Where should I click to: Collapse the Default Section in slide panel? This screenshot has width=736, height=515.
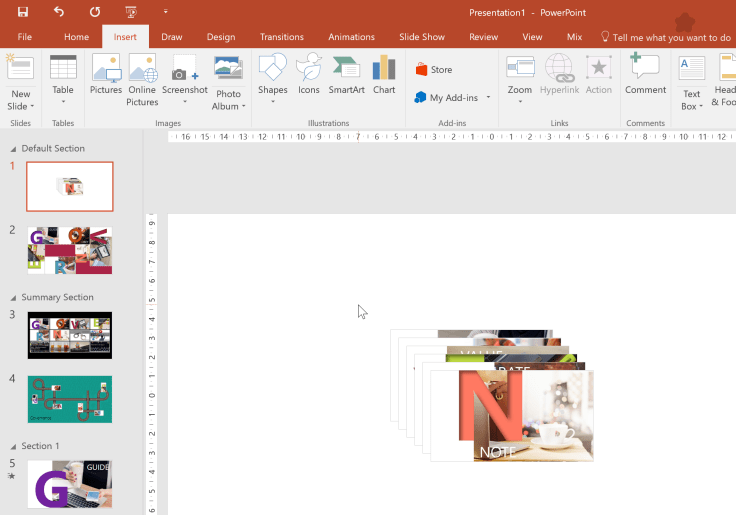pyautogui.click(x=13, y=149)
